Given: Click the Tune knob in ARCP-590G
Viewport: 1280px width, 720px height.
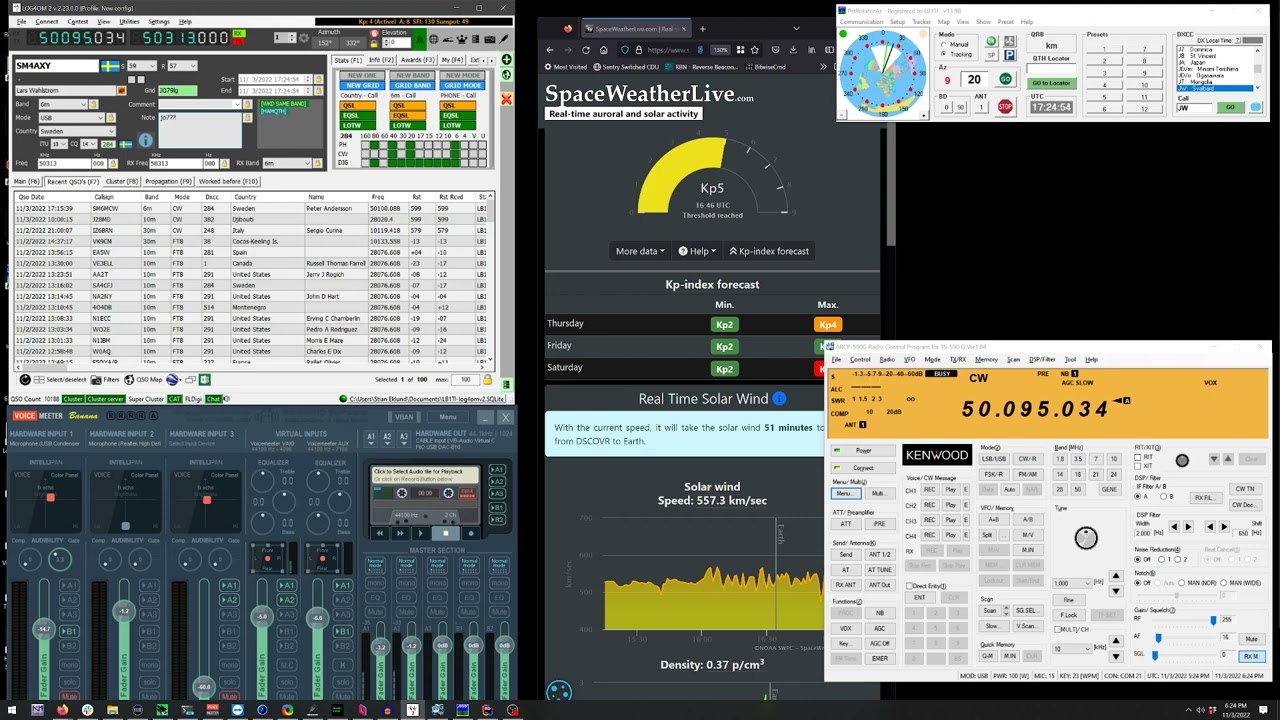Looking at the screenshot, I should pos(1086,538).
